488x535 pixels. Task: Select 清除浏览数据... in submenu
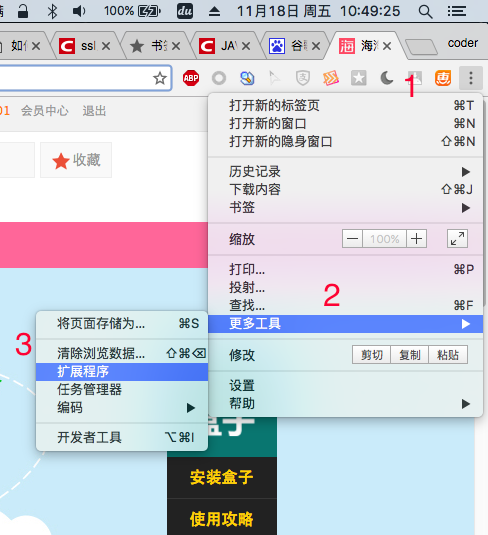click(122, 353)
